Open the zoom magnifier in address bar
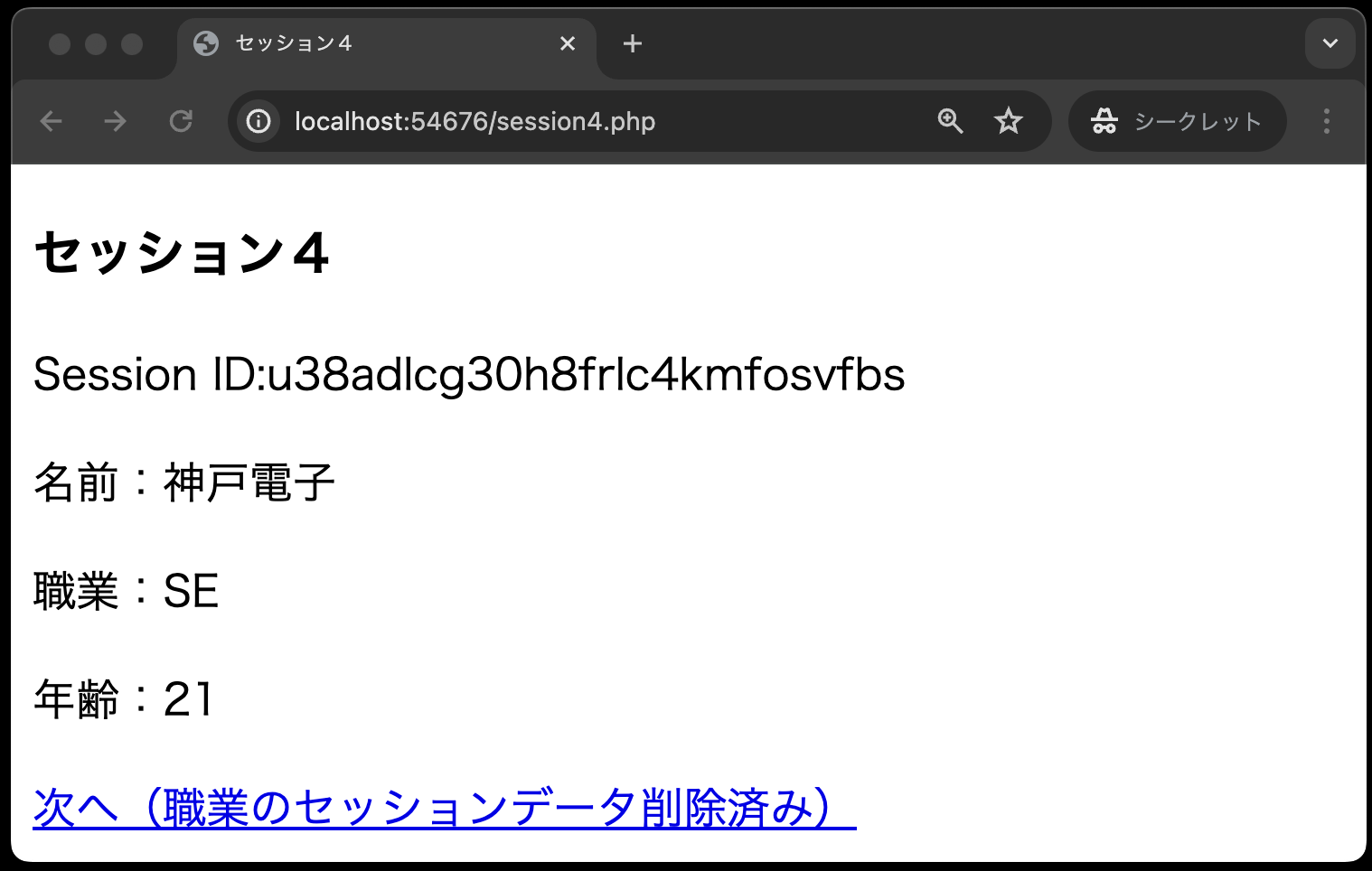The height and width of the screenshot is (871, 1372). (950, 121)
